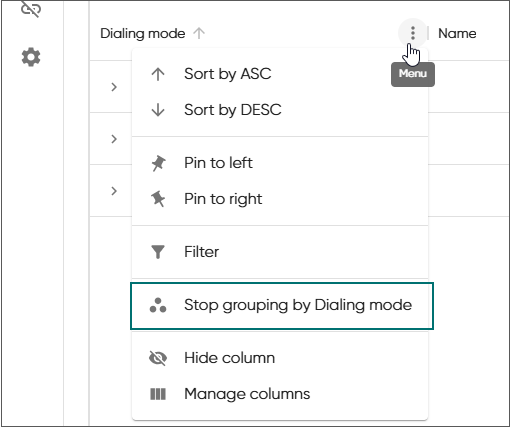Open the settings gear in sidebar
The width and height of the screenshot is (510, 427).
coord(31,57)
